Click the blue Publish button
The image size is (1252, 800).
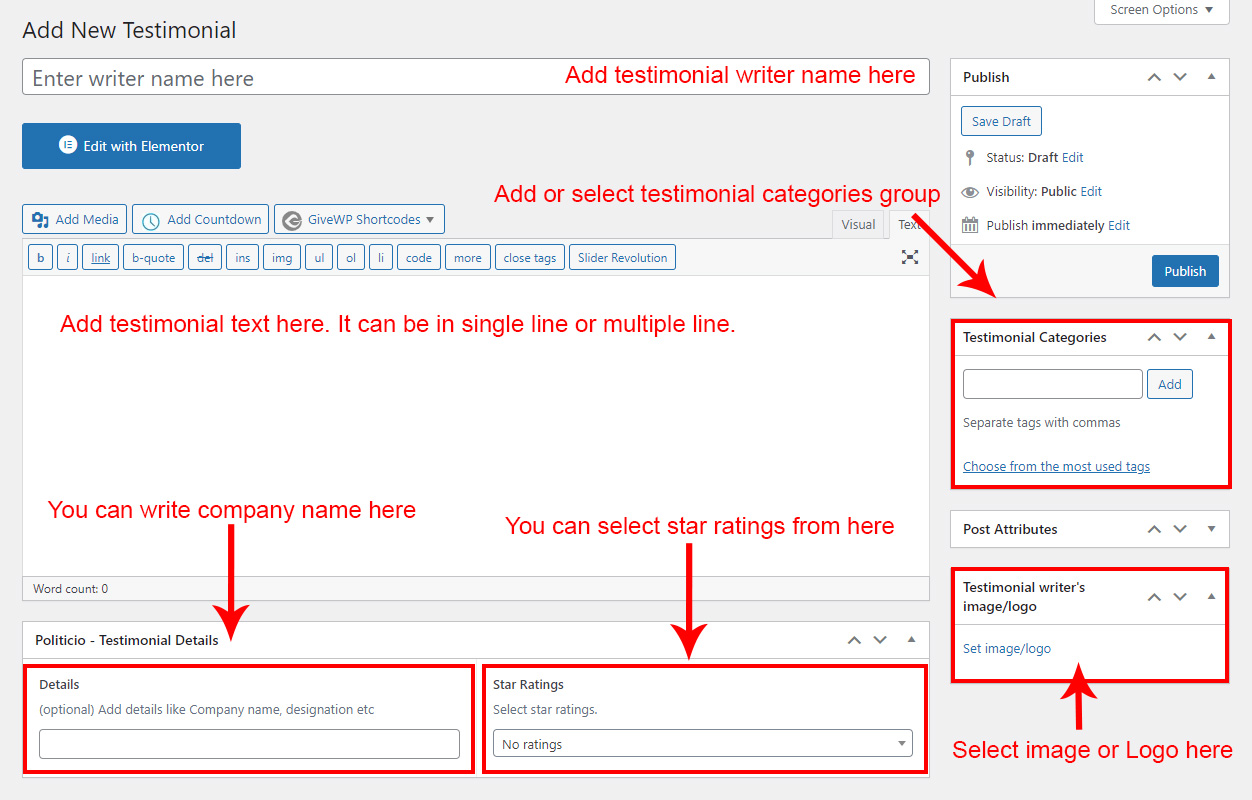(1185, 271)
